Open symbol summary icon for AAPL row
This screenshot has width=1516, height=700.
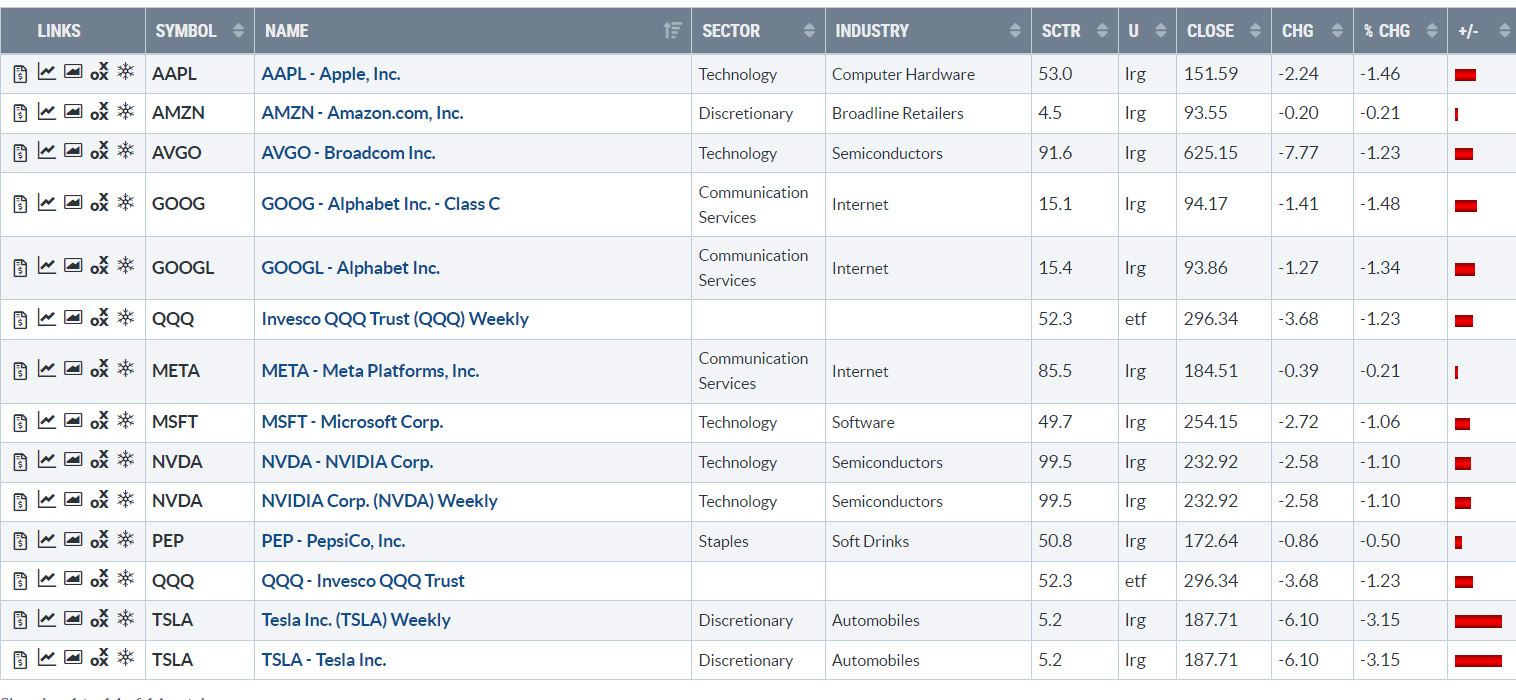point(20,73)
